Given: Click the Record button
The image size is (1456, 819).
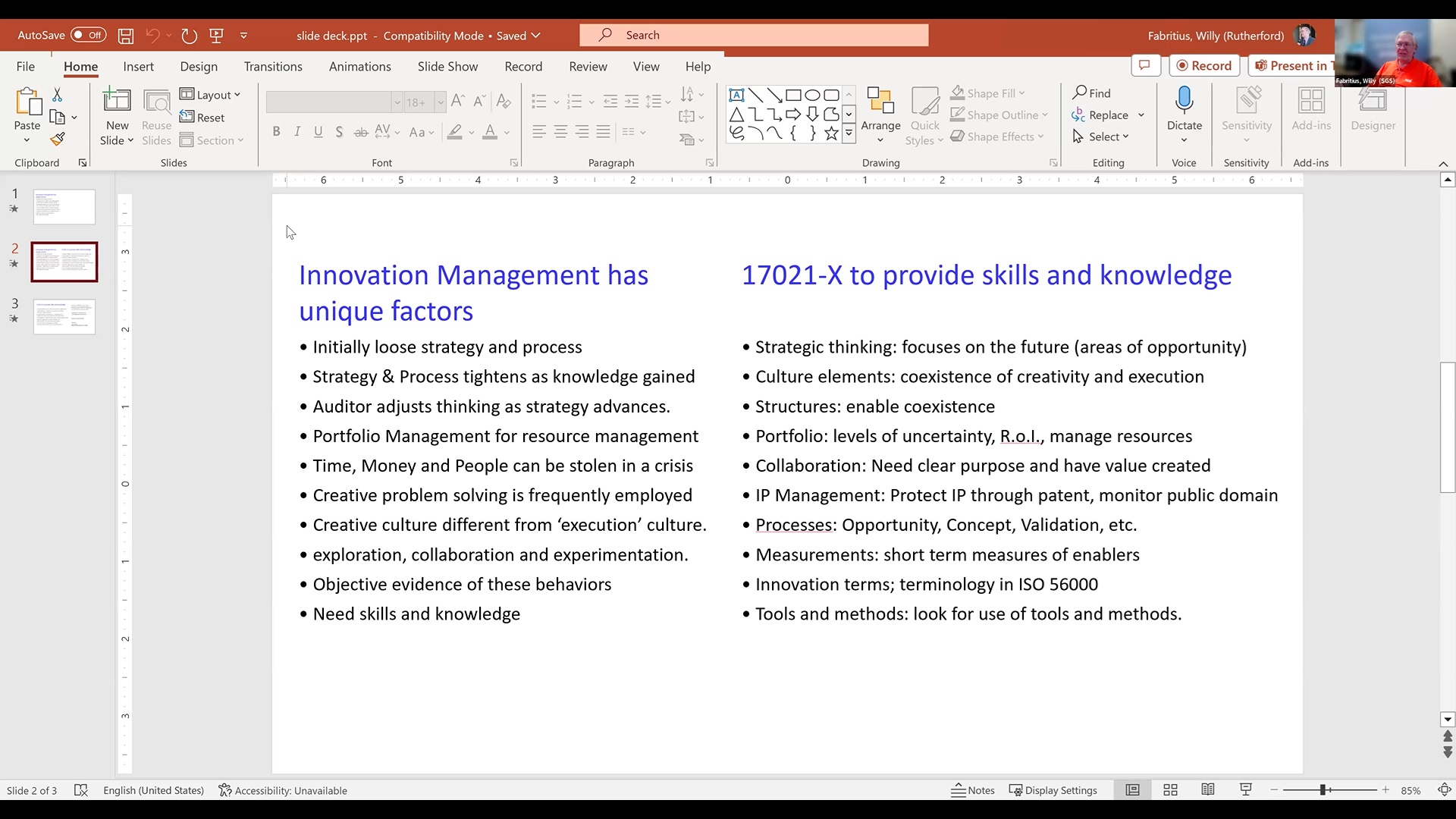Looking at the screenshot, I should (x=1203, y=66).
